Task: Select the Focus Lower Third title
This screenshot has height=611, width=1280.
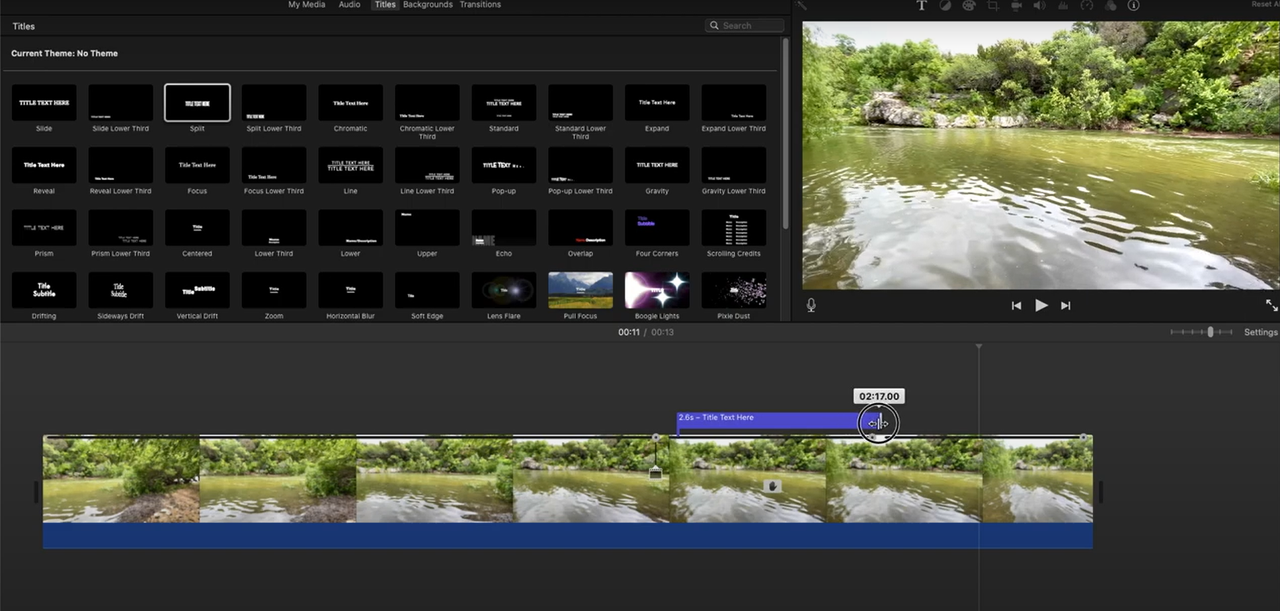Action: (274, 165)
